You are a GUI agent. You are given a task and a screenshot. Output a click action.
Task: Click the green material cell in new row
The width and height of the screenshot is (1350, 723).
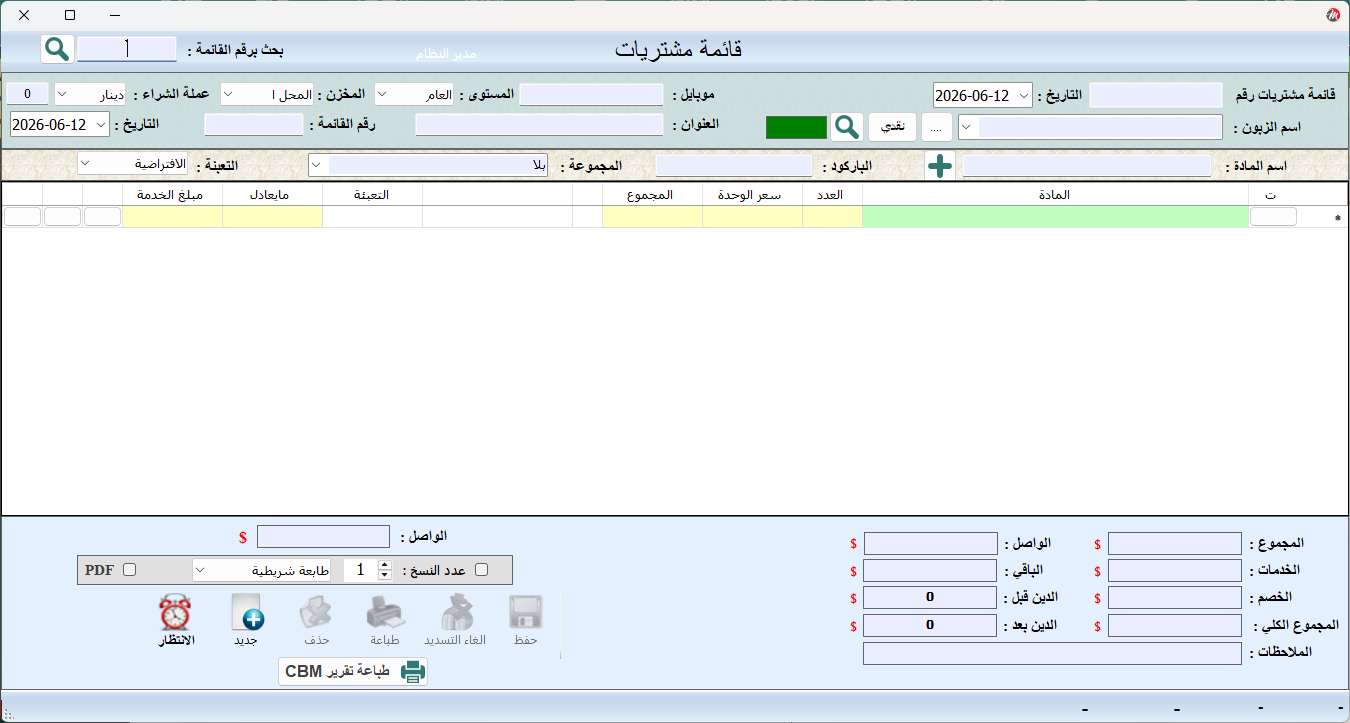click(1055, 216)
